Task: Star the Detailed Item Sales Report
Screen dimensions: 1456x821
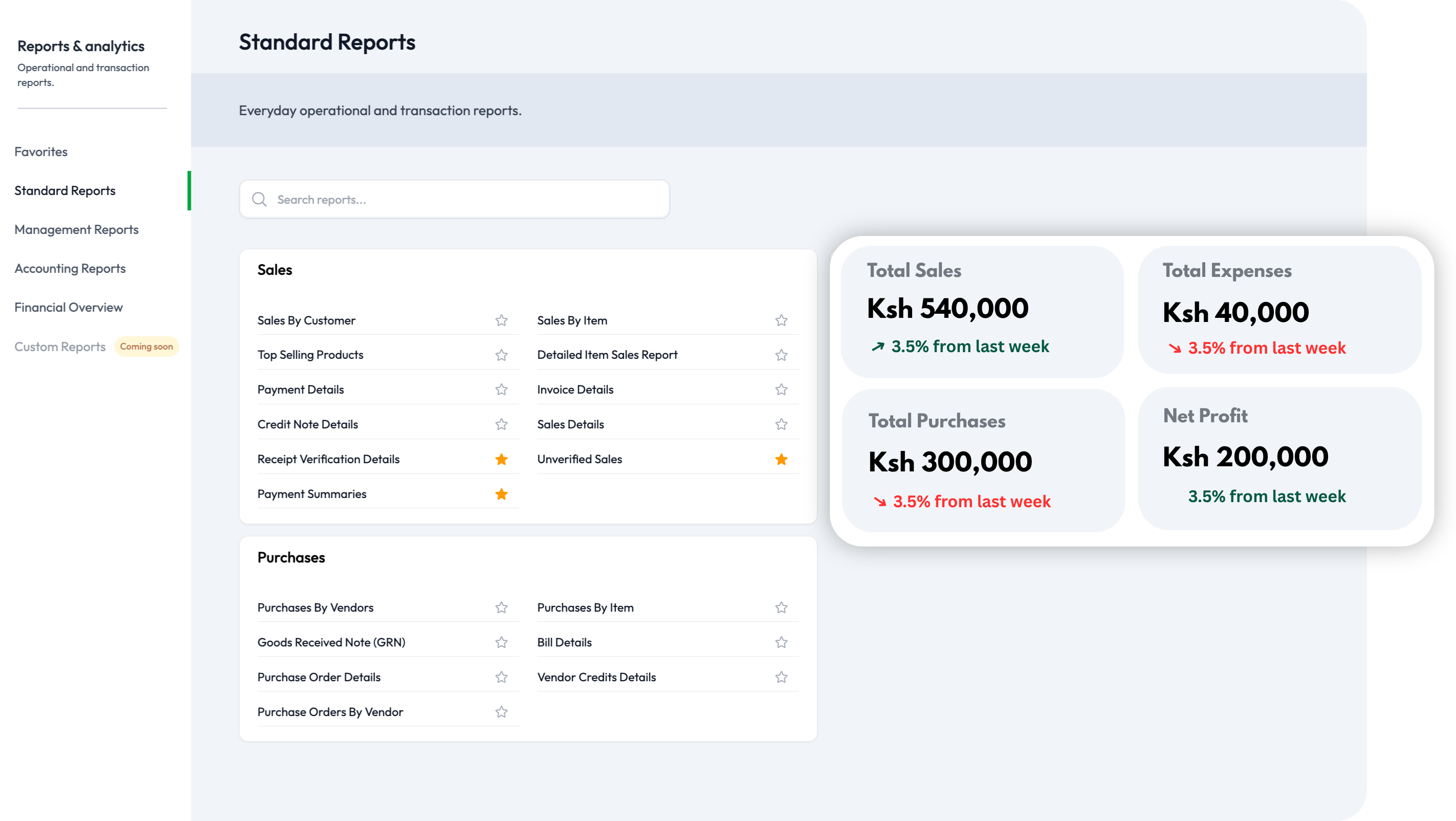Action: 781,355
